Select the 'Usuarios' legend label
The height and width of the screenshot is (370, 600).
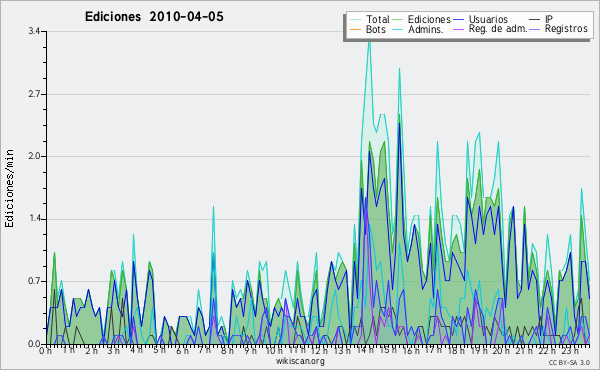[x=488, y=19]
